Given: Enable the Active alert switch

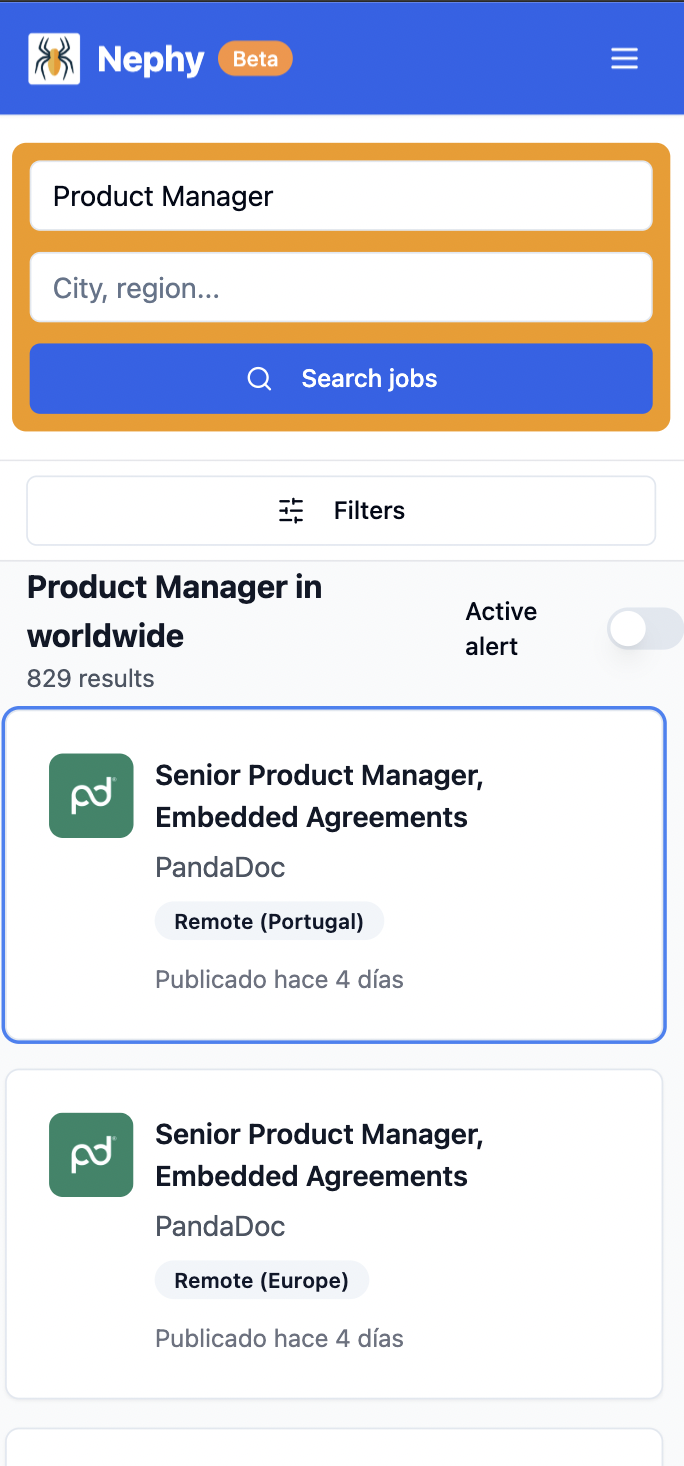Looking at the screenshot, I should 644,628.
